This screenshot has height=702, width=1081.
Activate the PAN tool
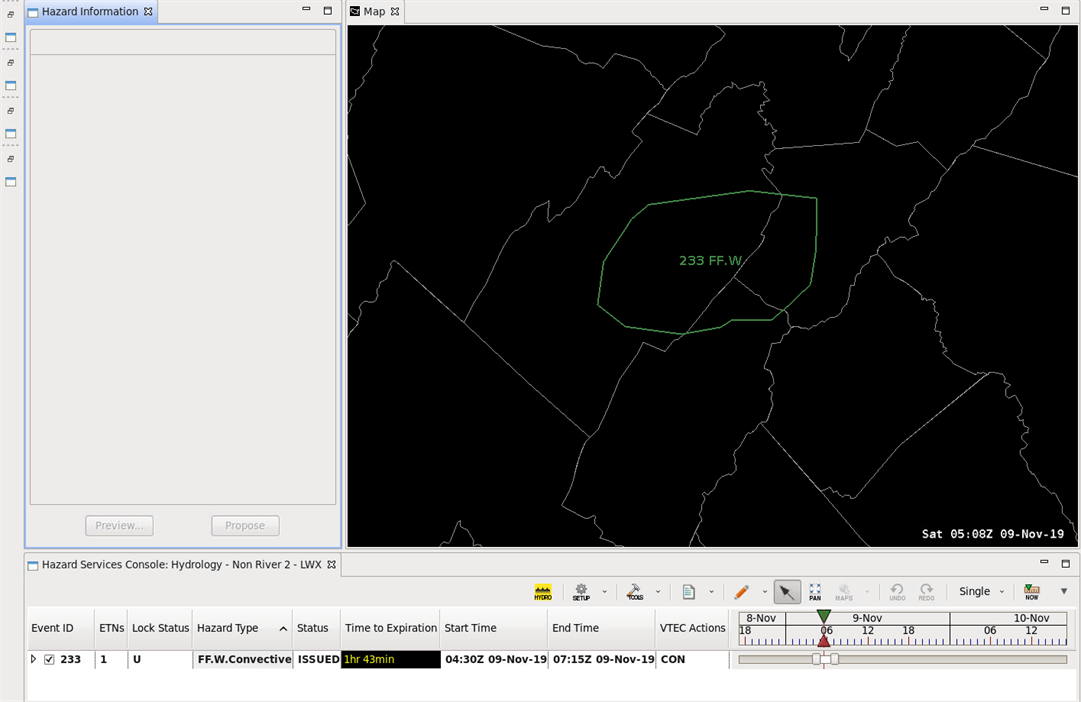[x=815, y=592]
